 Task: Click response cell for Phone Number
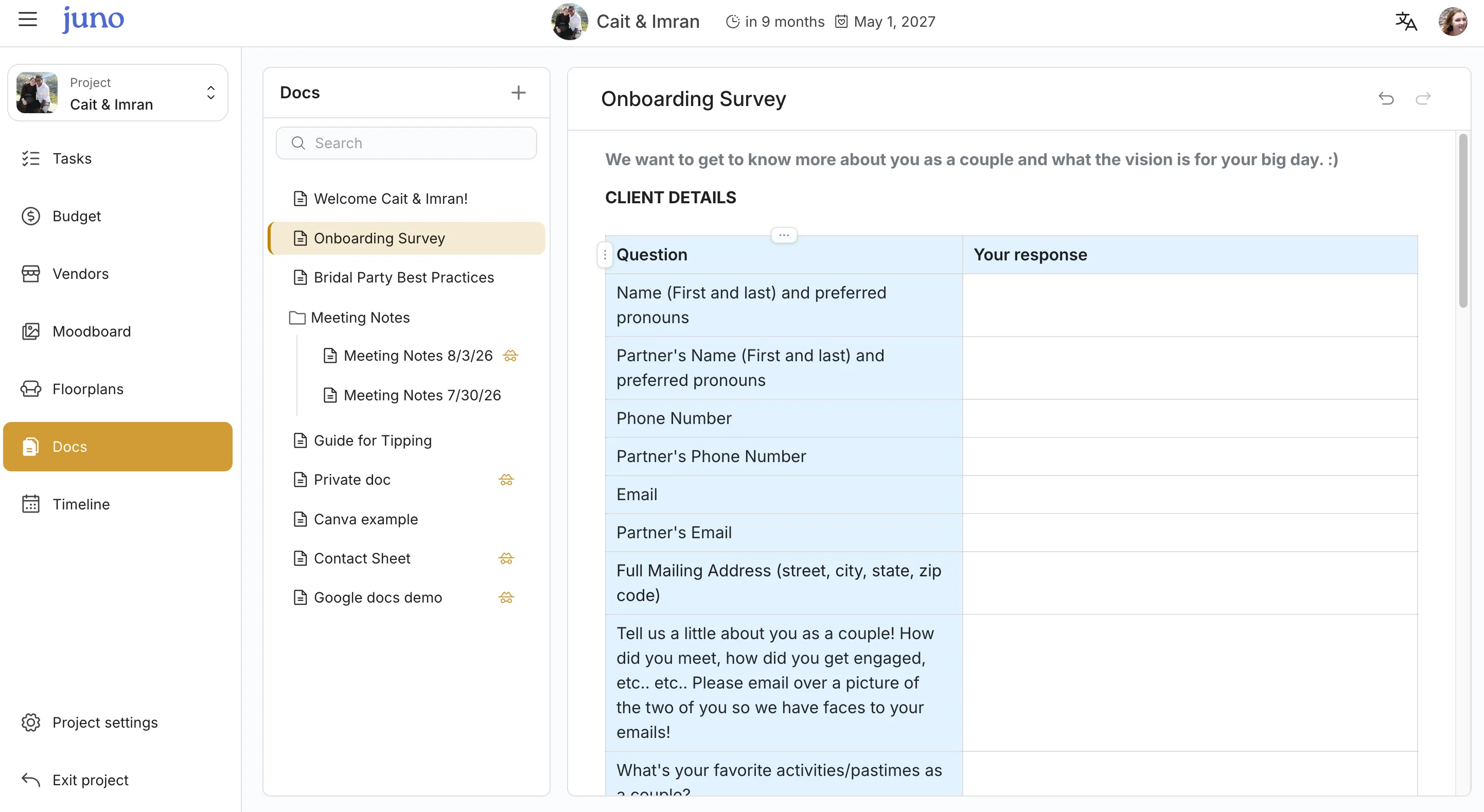point(1190,418)
